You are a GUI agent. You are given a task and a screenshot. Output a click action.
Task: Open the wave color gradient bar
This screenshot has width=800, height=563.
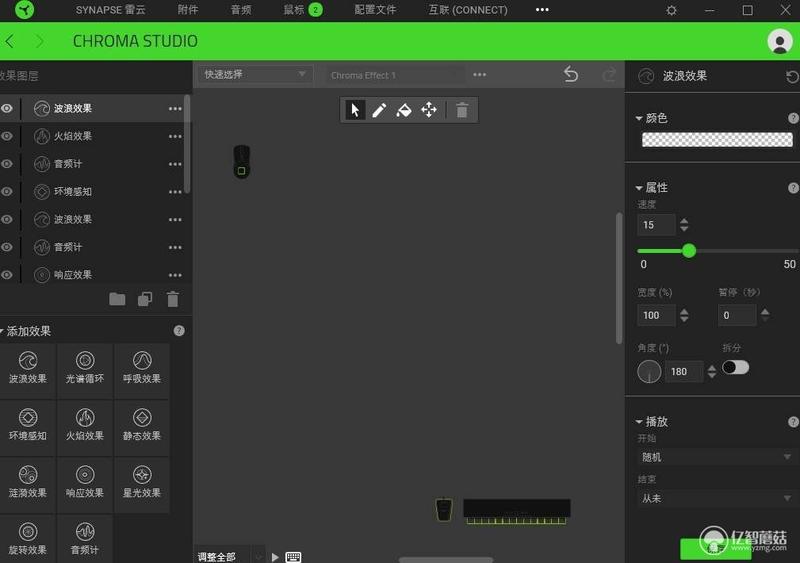pyautogui.click(x=717, y=139)
